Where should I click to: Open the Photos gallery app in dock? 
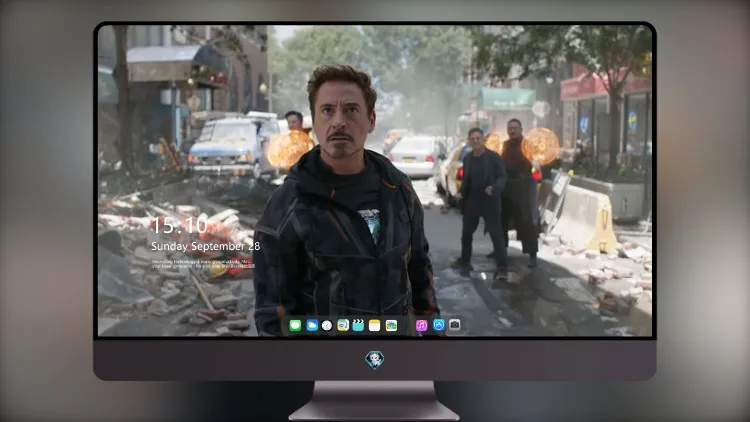point(391,326)
